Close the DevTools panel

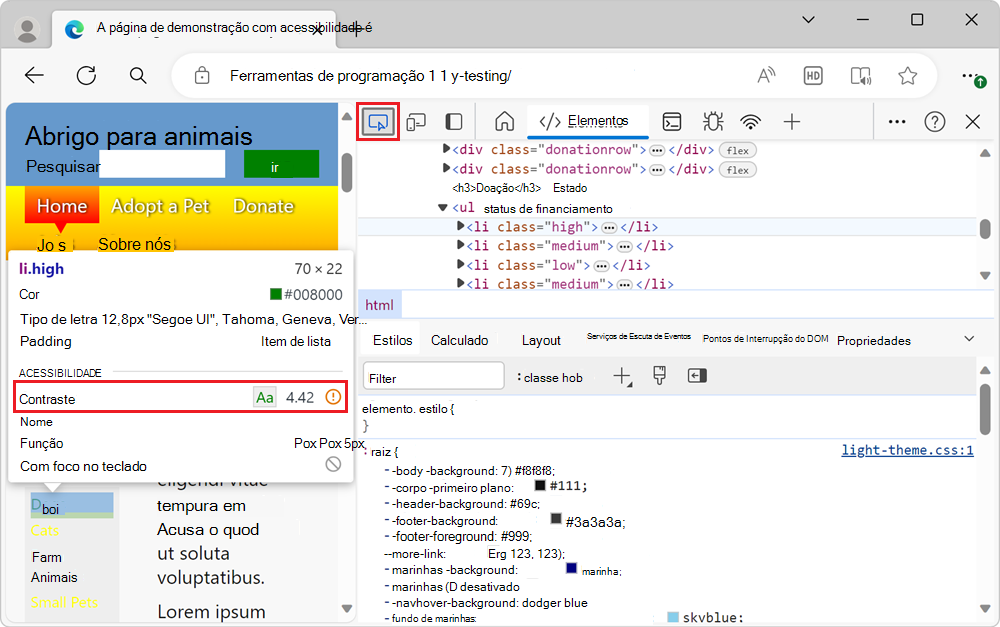[973, 121]
